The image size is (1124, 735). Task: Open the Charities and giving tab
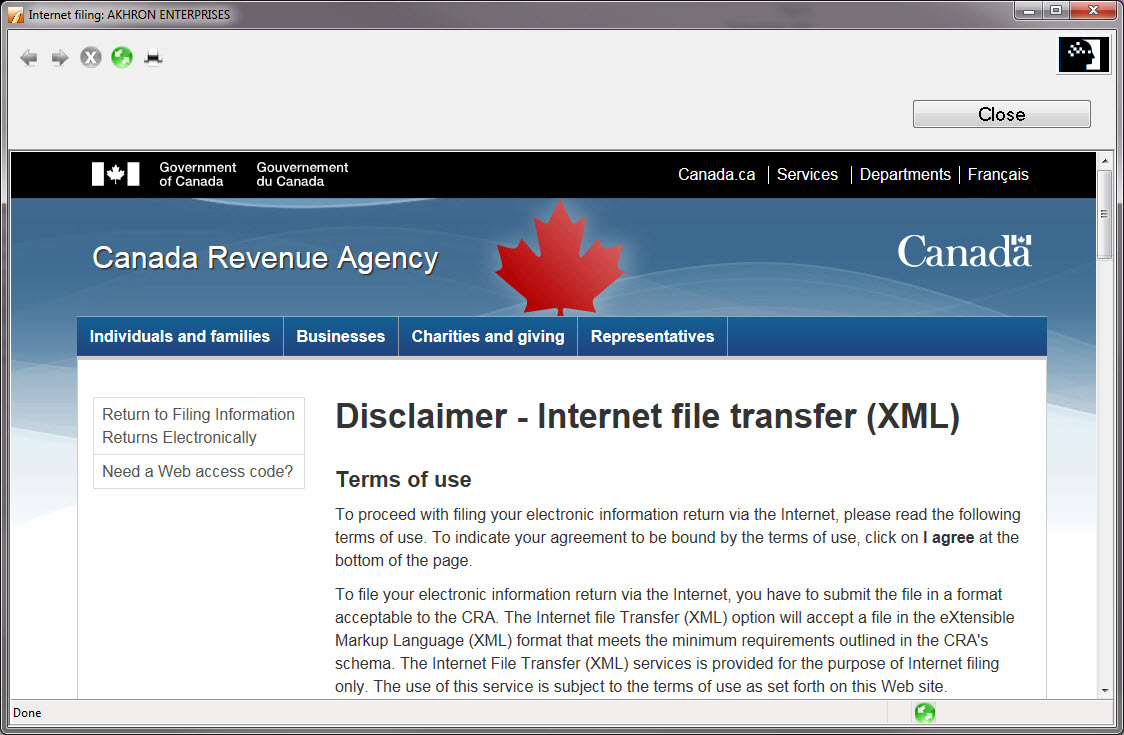488,336
